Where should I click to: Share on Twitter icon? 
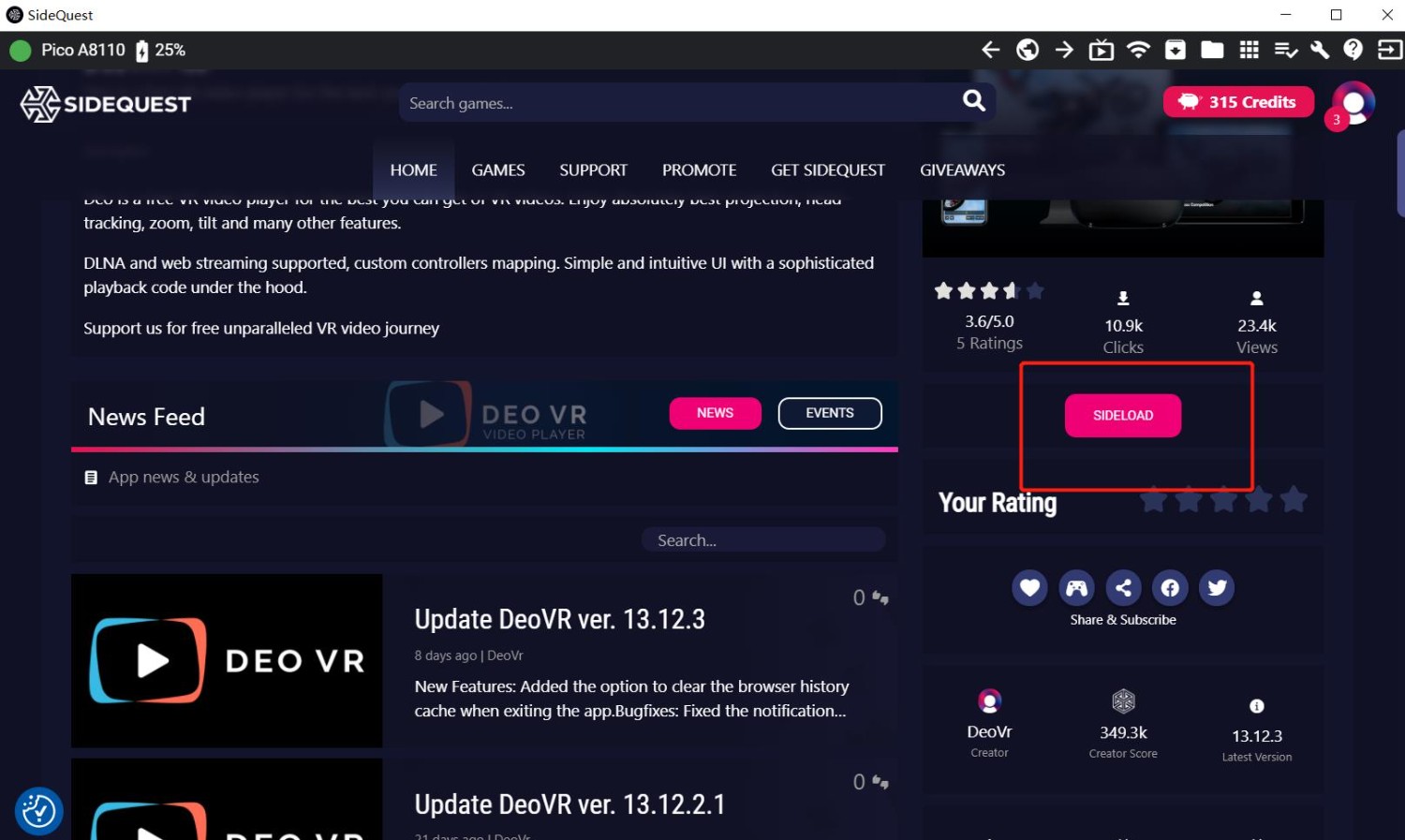1217,588
